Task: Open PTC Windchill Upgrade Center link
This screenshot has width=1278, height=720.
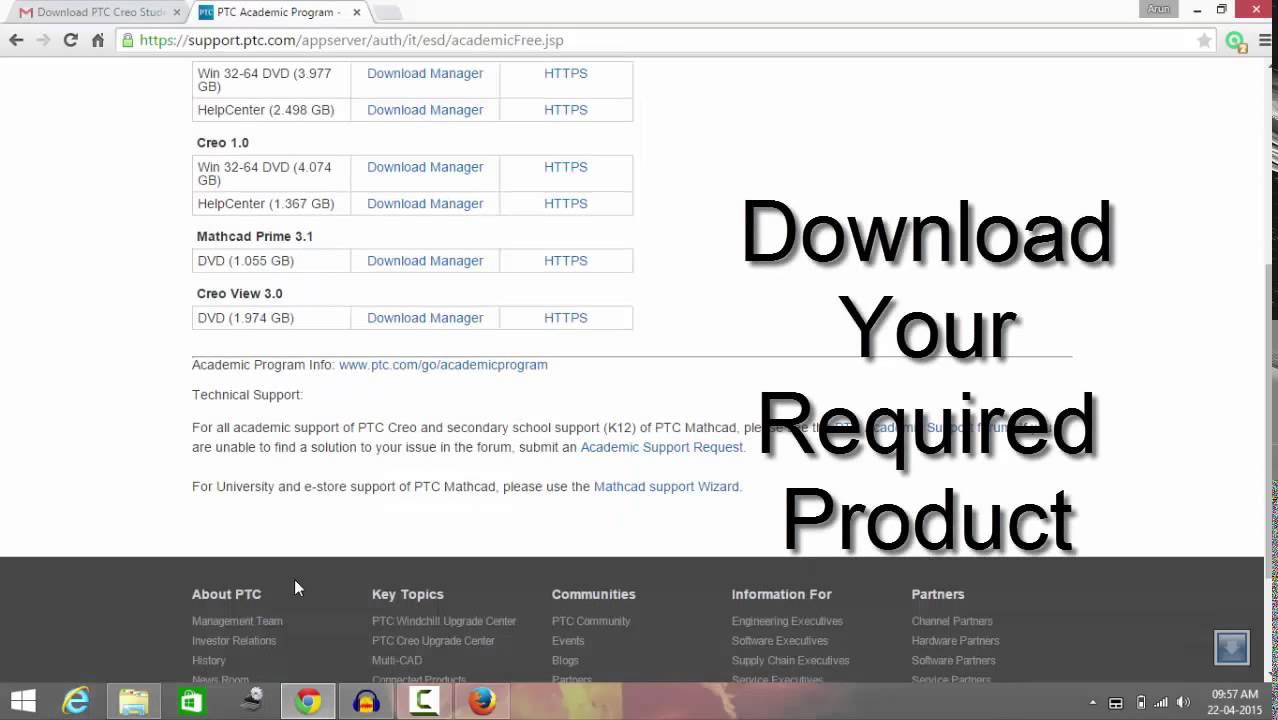Action: [x=444, y=621]
